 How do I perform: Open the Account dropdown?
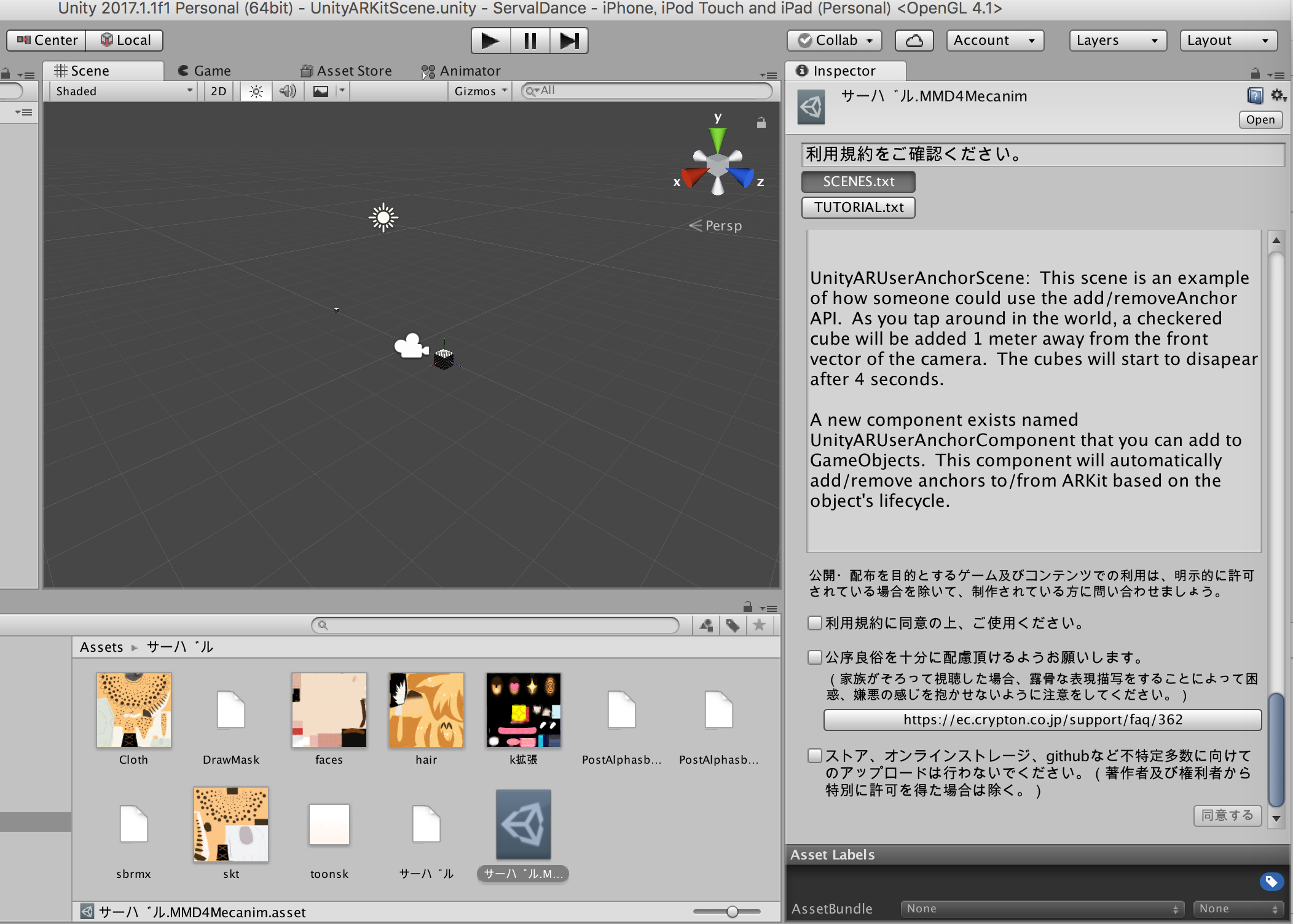click(995, 41)
